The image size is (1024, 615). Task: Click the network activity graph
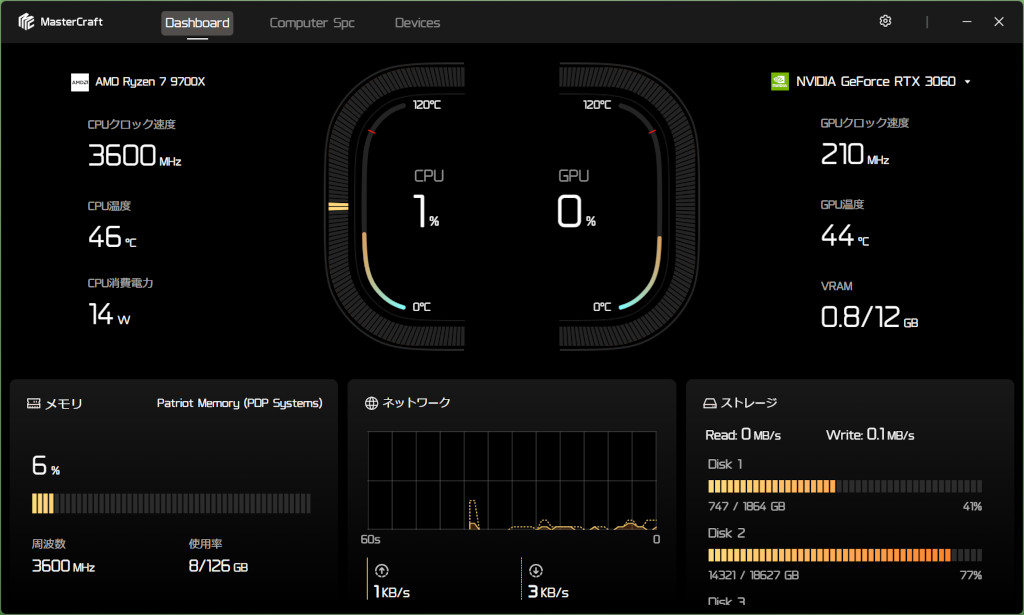[512, 480]
